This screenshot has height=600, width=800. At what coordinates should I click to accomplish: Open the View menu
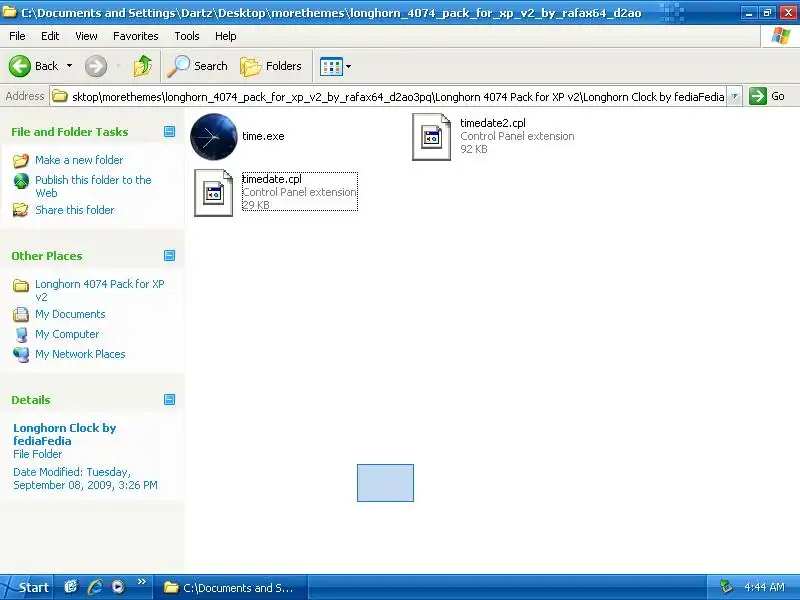(x=86, y=36)
